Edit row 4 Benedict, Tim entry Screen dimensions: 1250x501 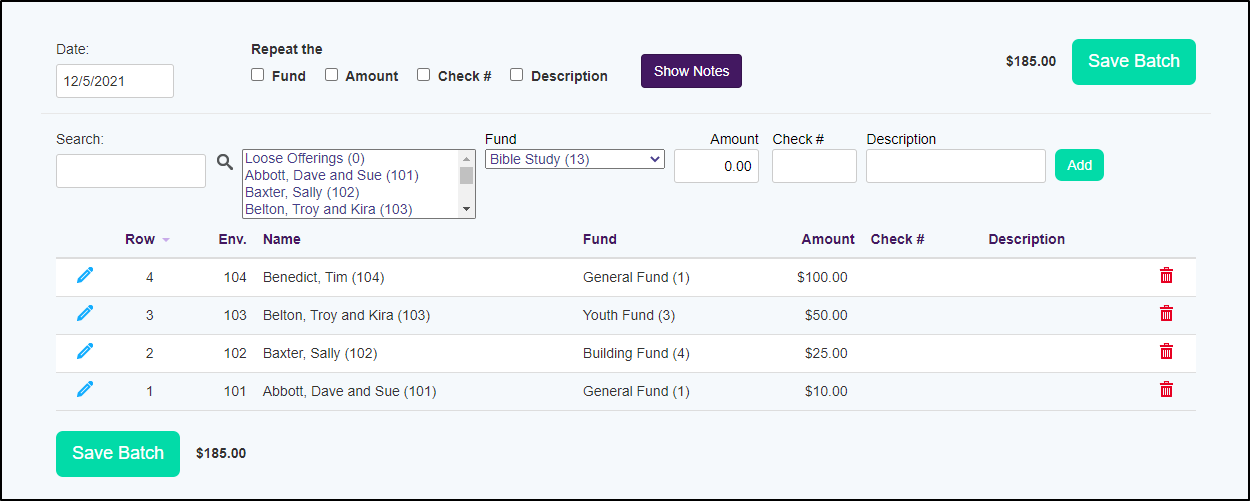click(x=85, y=276)
